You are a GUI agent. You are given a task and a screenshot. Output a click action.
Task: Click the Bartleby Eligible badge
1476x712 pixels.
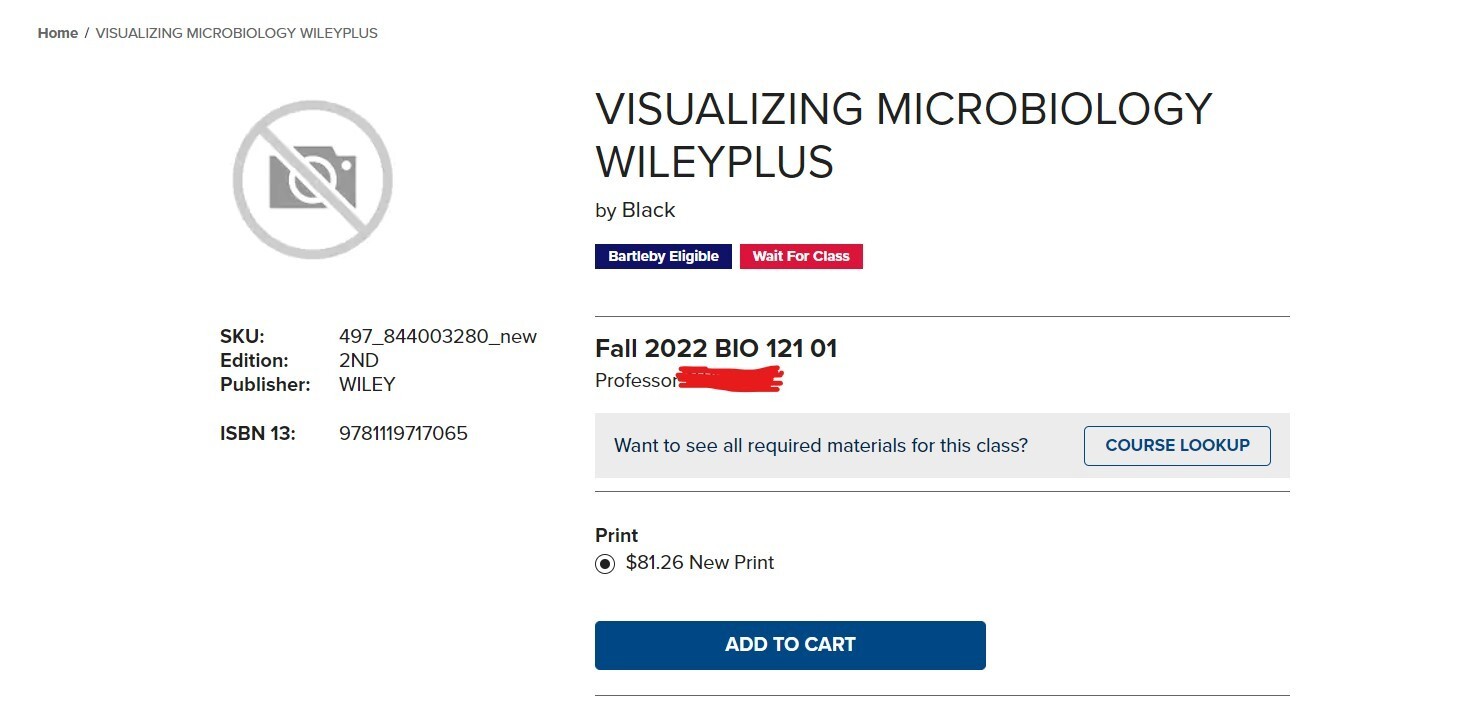tap(663, 256)
